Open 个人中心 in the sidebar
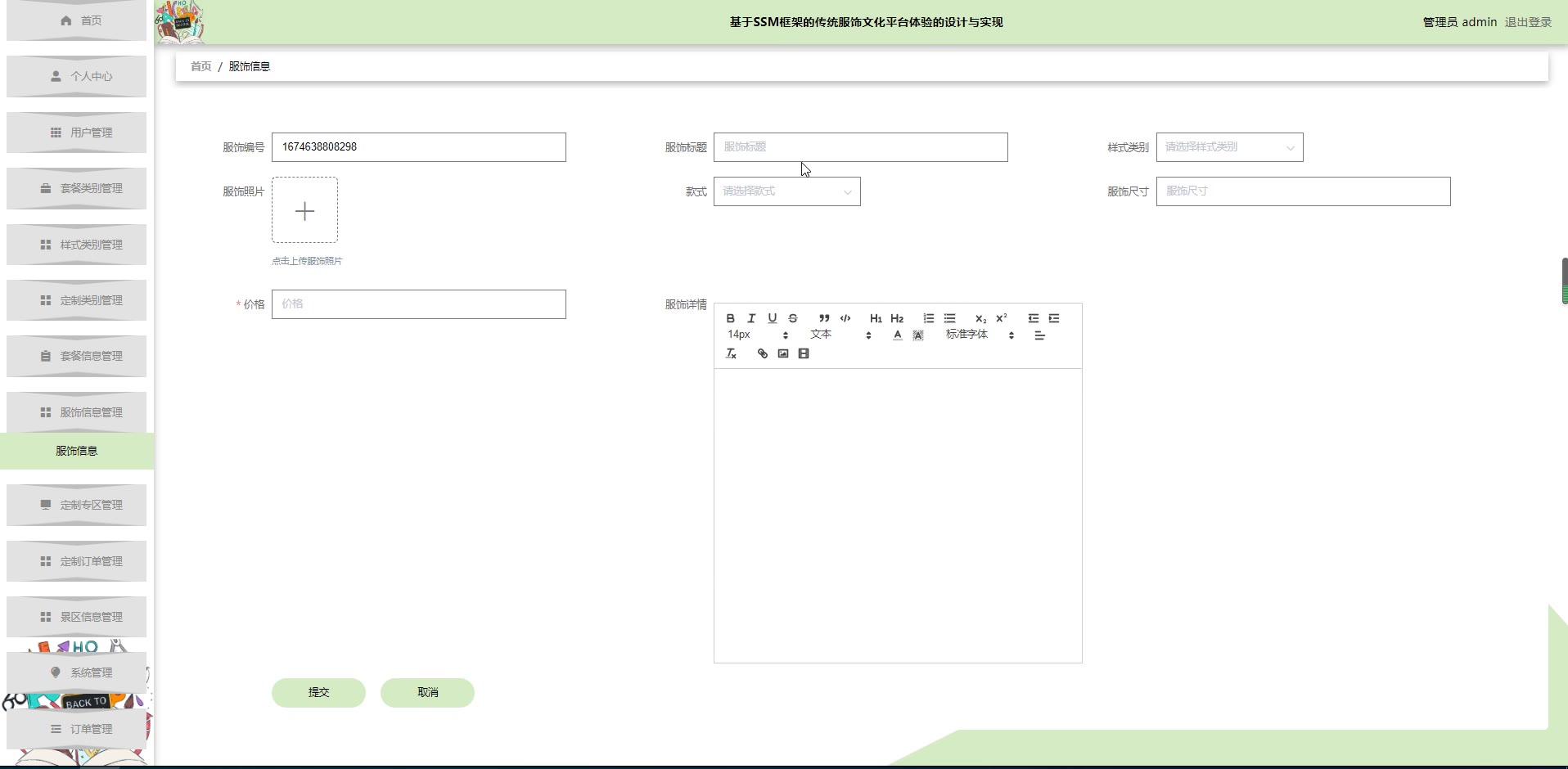 [77, 76]
